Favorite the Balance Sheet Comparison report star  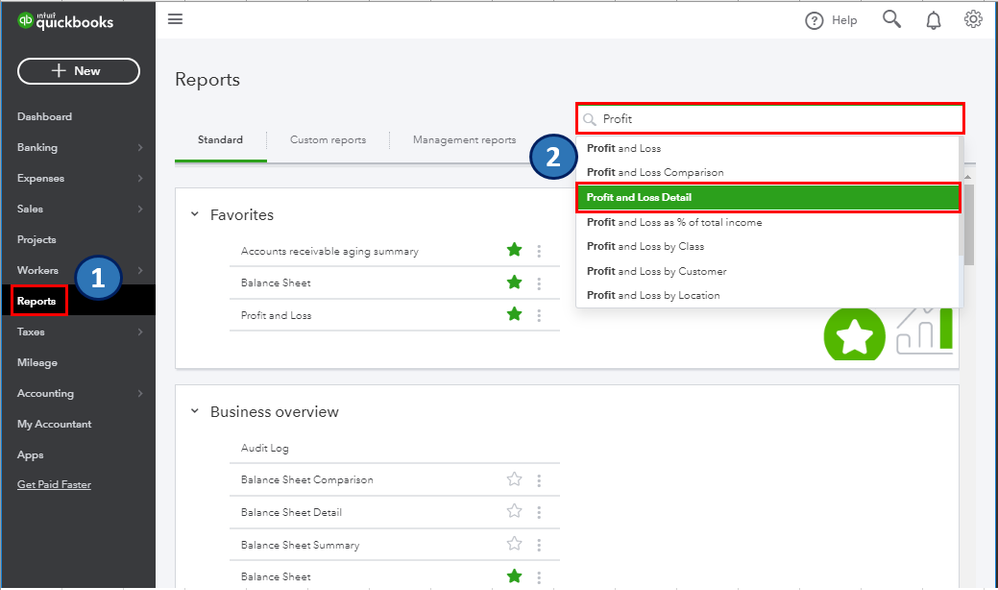(x=514, y=479)
